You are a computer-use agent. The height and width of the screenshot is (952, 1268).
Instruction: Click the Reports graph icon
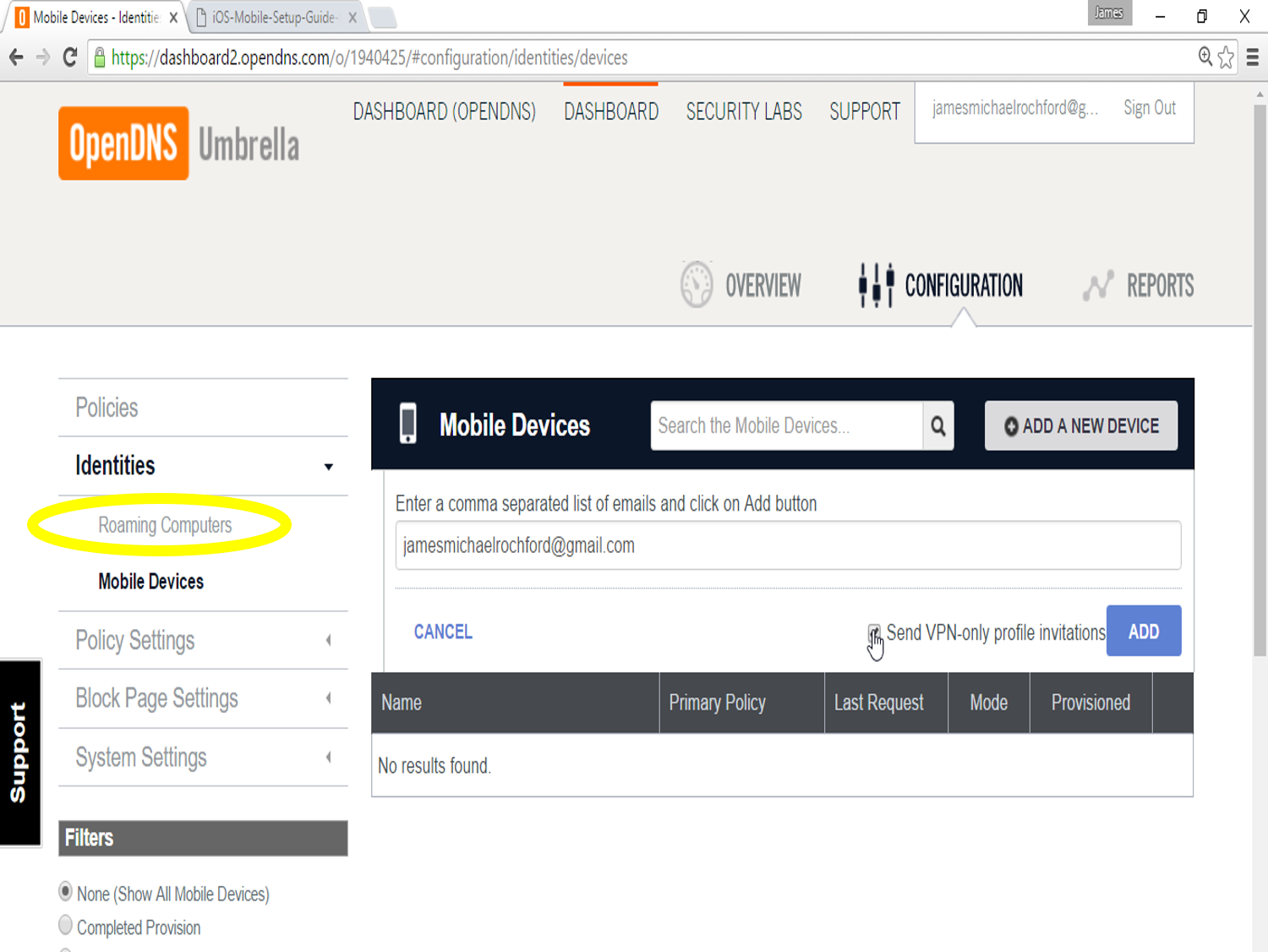click(x=1098, y=286)
